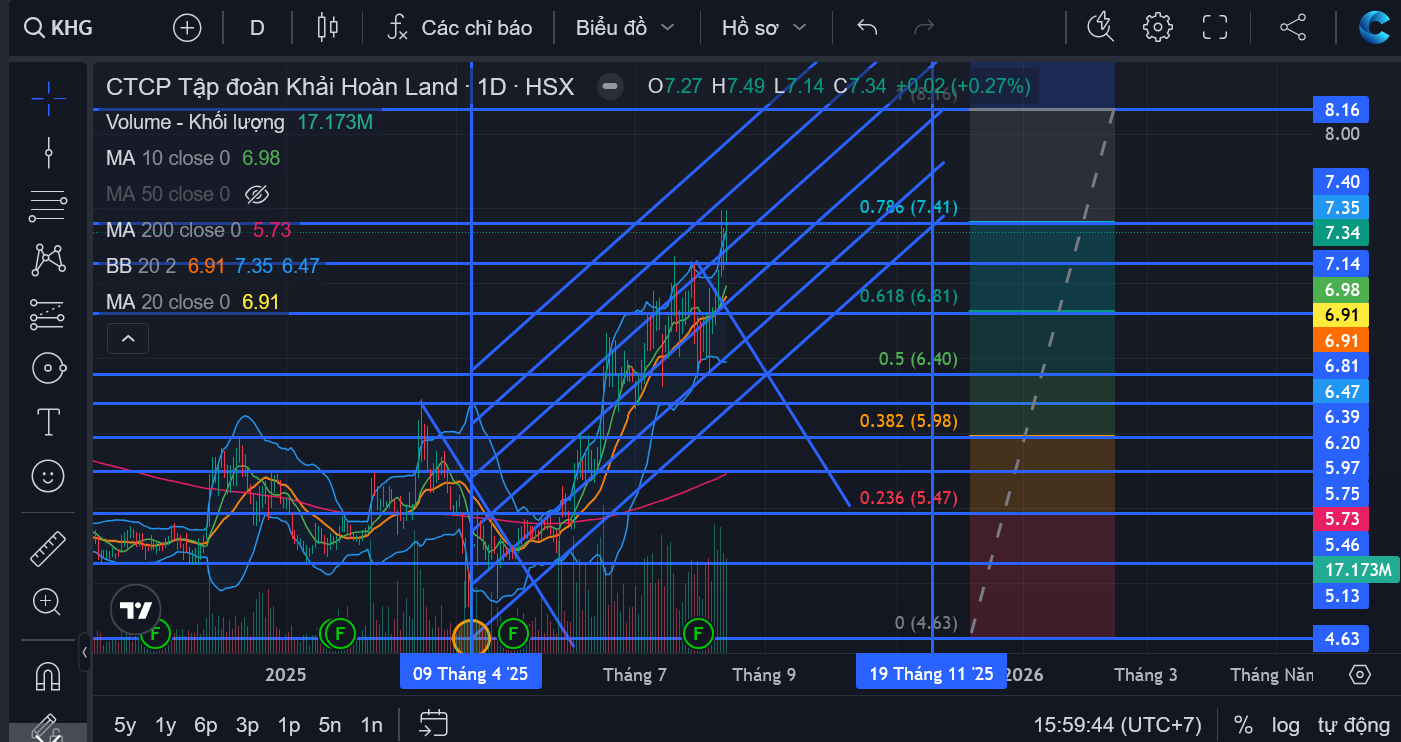
Task: Open quick search with lightning magnifier icon
Action: (x=1100, y=27)
